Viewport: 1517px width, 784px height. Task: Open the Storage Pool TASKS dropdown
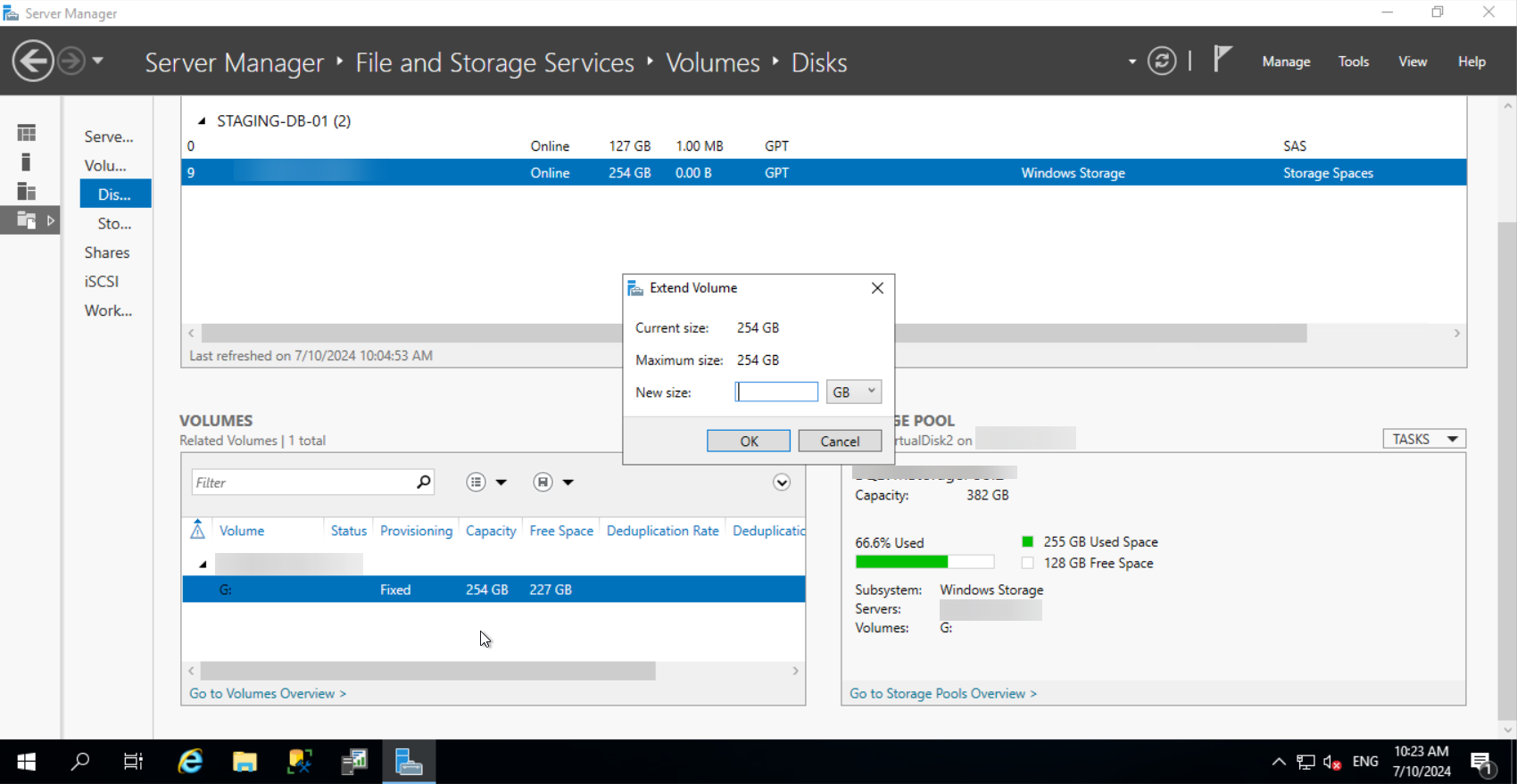(1424, 439)
